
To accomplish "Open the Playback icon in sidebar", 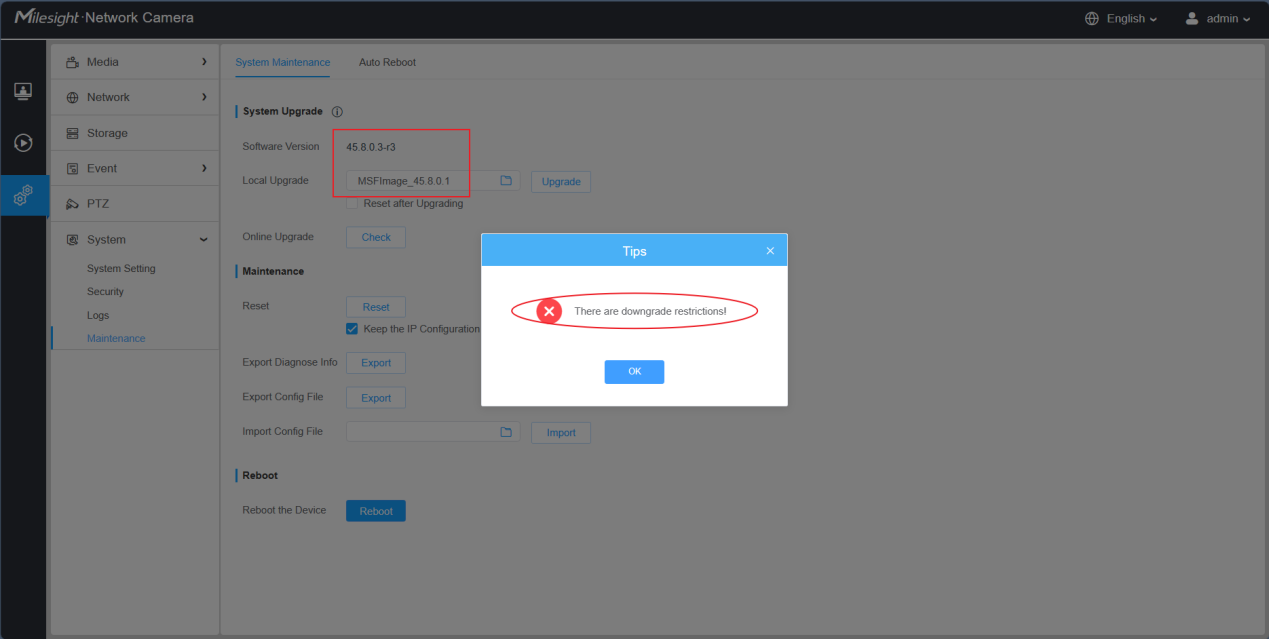I will coord(23,143).
